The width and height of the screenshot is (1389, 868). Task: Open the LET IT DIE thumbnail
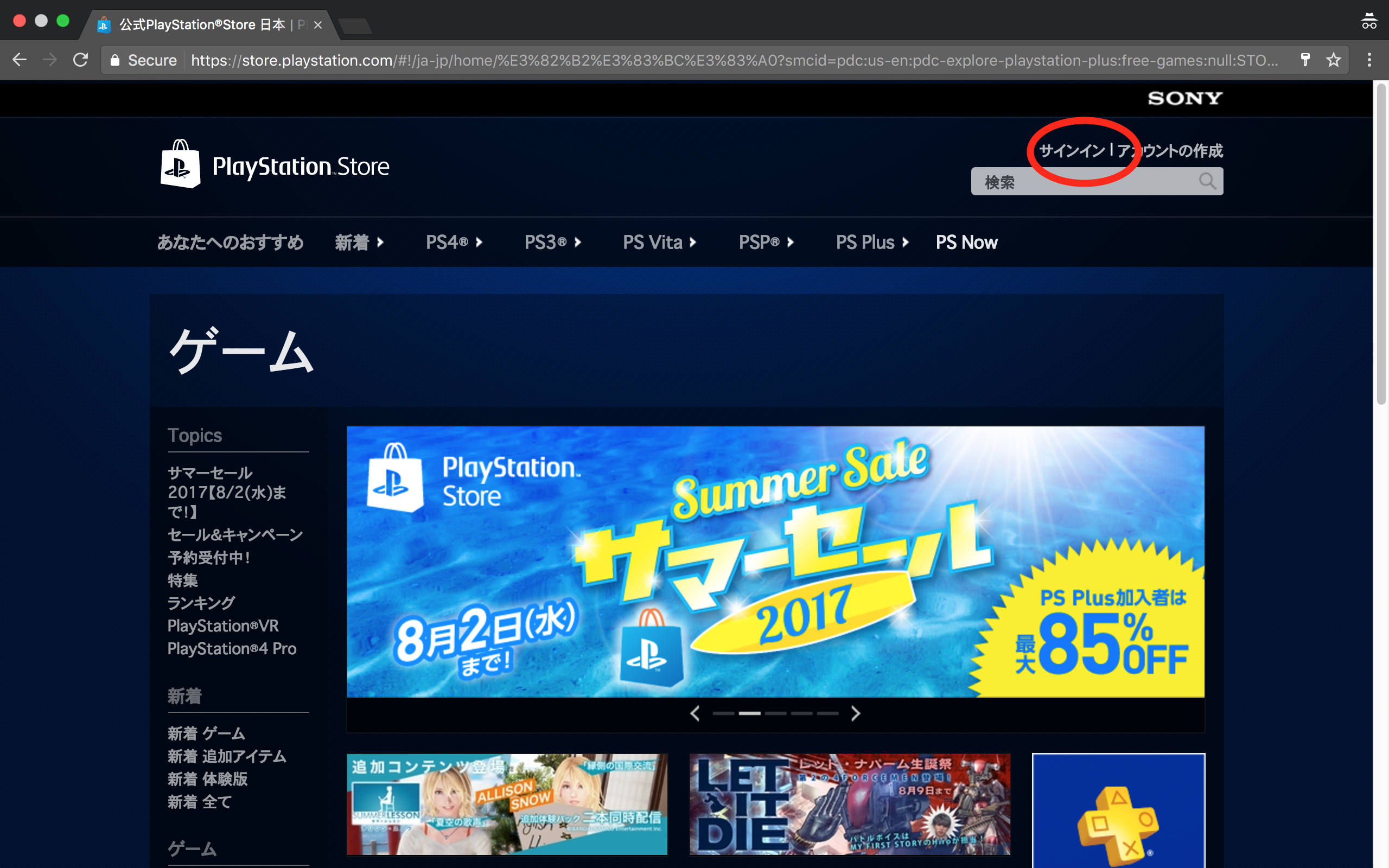(x=850, y=805)
